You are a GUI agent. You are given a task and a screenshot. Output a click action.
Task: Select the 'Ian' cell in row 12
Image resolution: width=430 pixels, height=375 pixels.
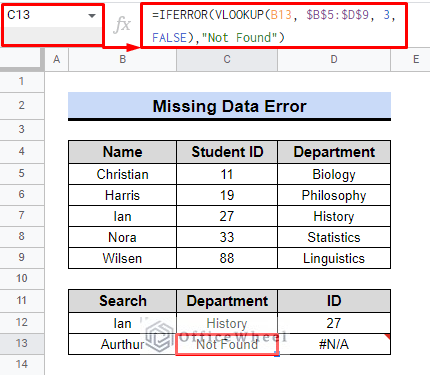[122, 323]
